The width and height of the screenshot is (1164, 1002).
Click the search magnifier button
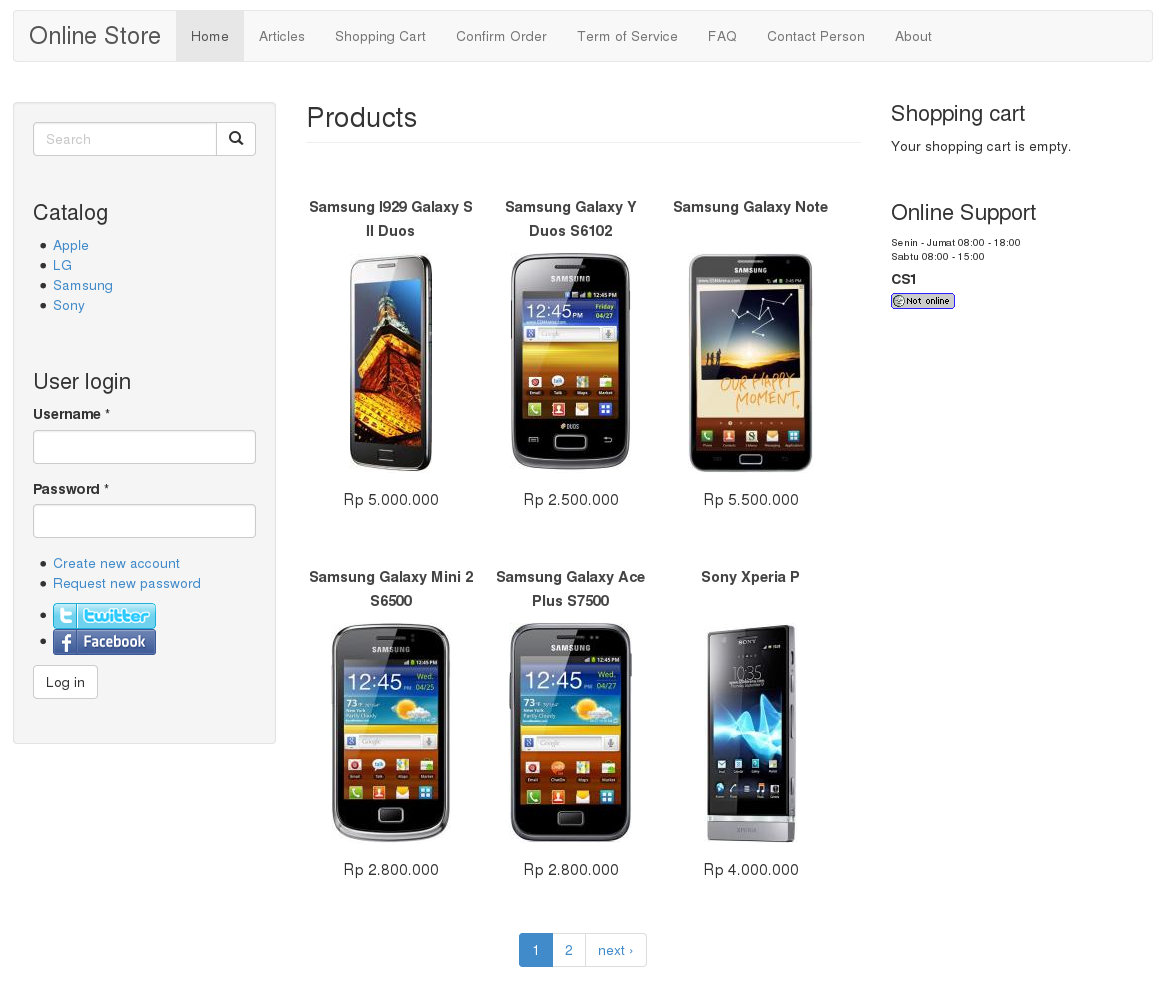[236, 139]
